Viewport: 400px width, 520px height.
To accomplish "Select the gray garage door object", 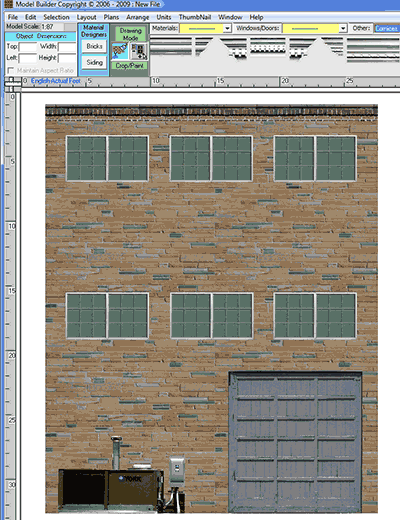I will [295, 442].
